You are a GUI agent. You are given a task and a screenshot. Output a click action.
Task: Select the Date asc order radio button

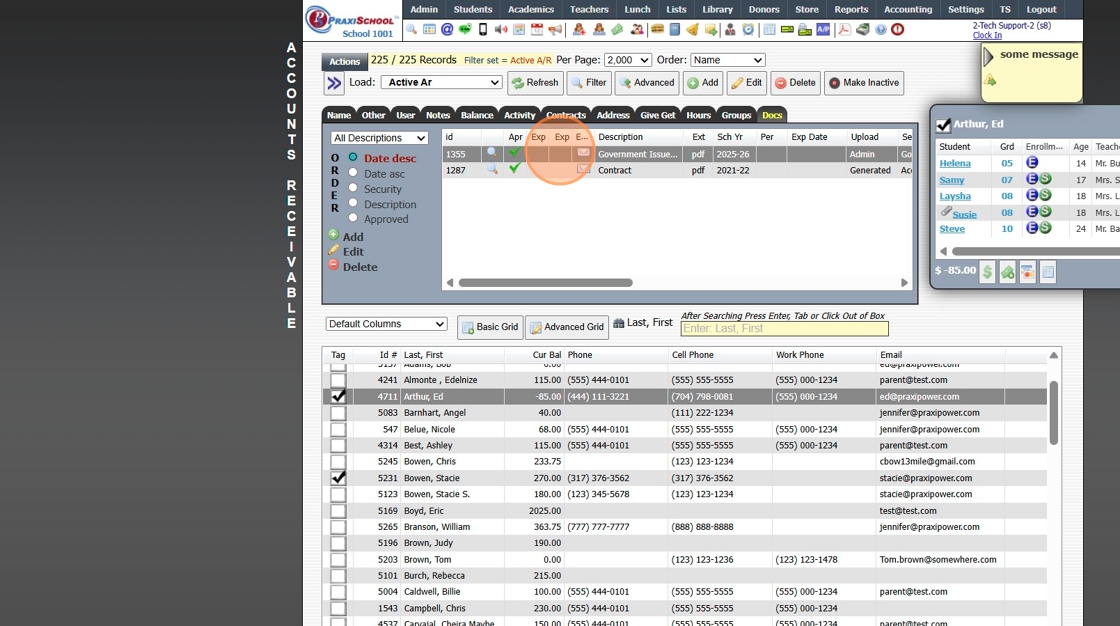tap(353, 173)
